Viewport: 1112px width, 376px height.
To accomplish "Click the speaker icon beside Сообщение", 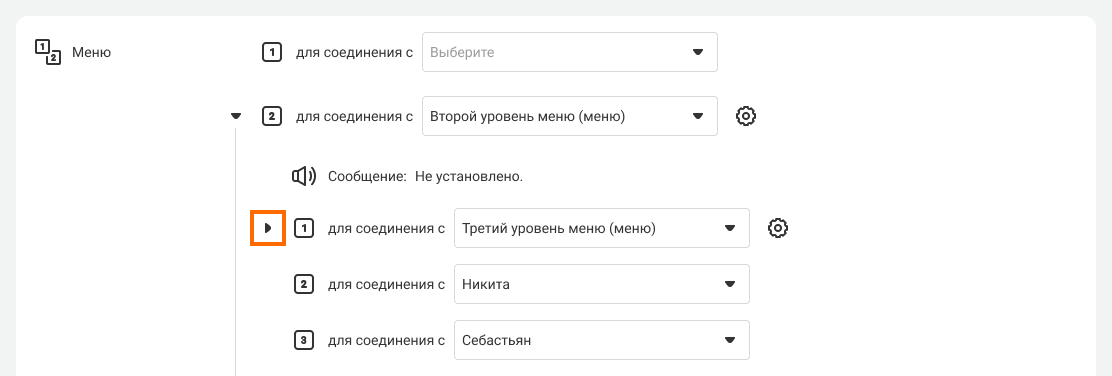I will 304,176.
